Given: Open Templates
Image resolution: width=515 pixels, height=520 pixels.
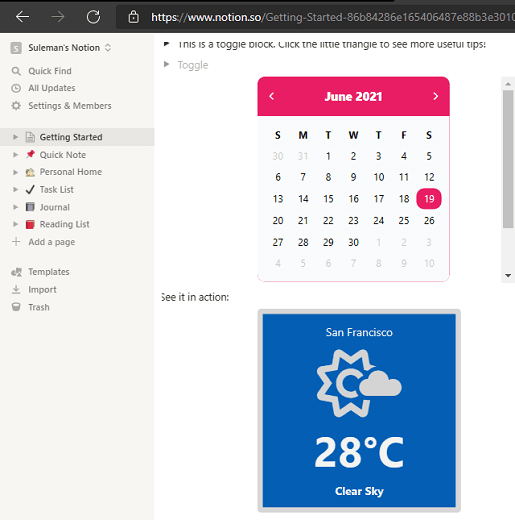Looking at the screenshot, I should click(49, 272).
